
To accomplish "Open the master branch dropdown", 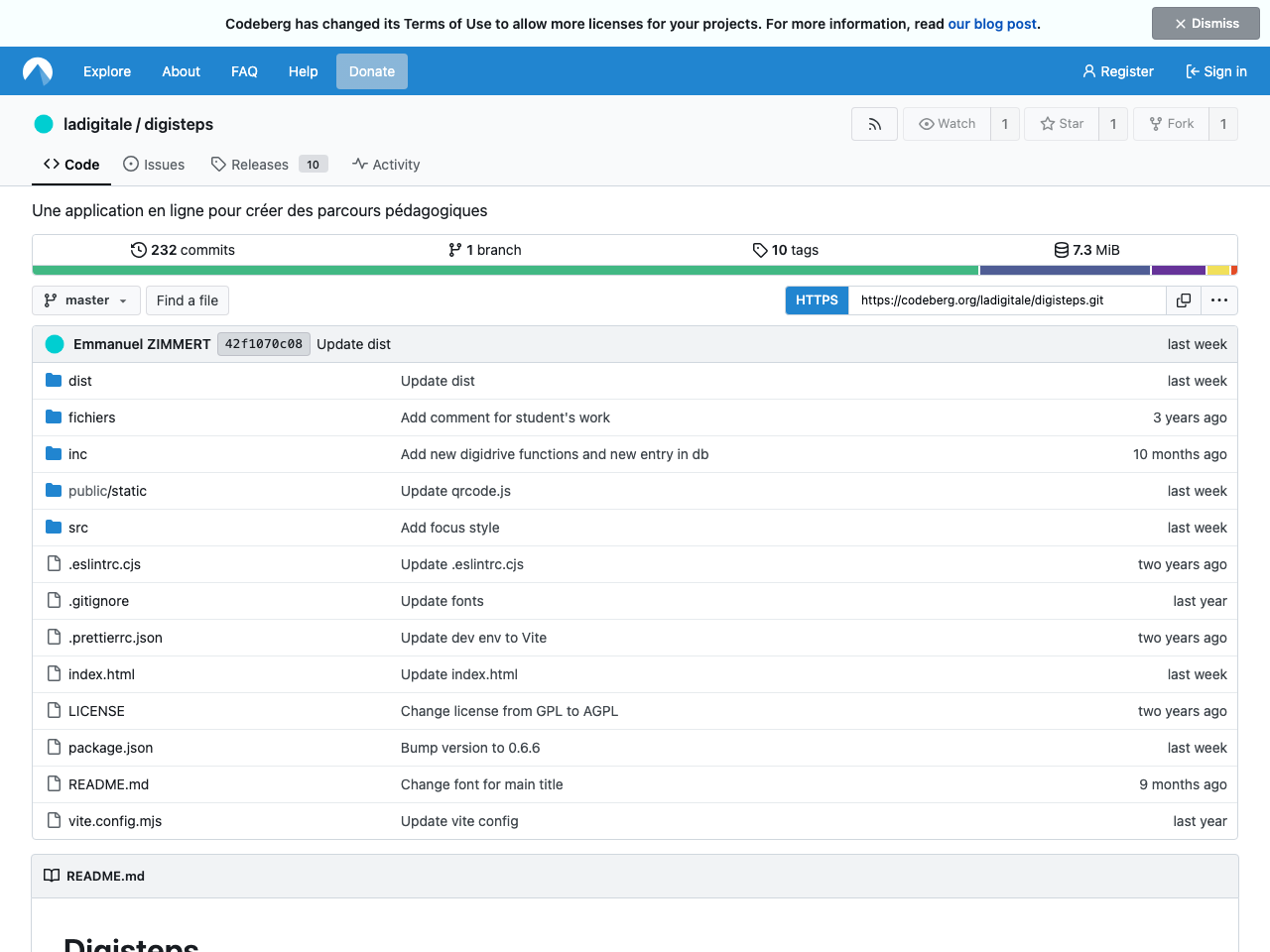I will point(85,299).
